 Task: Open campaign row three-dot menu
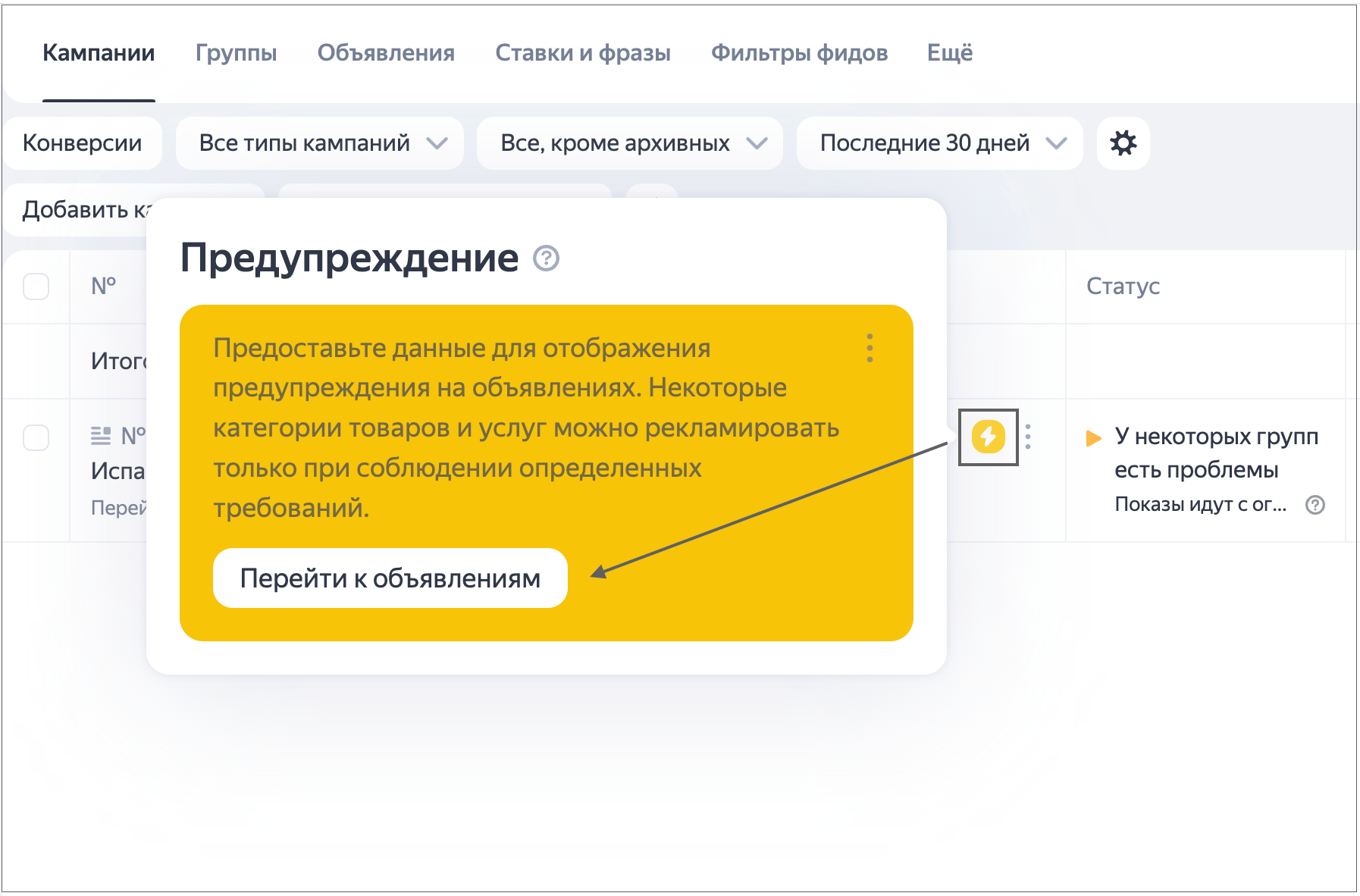pyautogui.click(x=1028, y=437)
